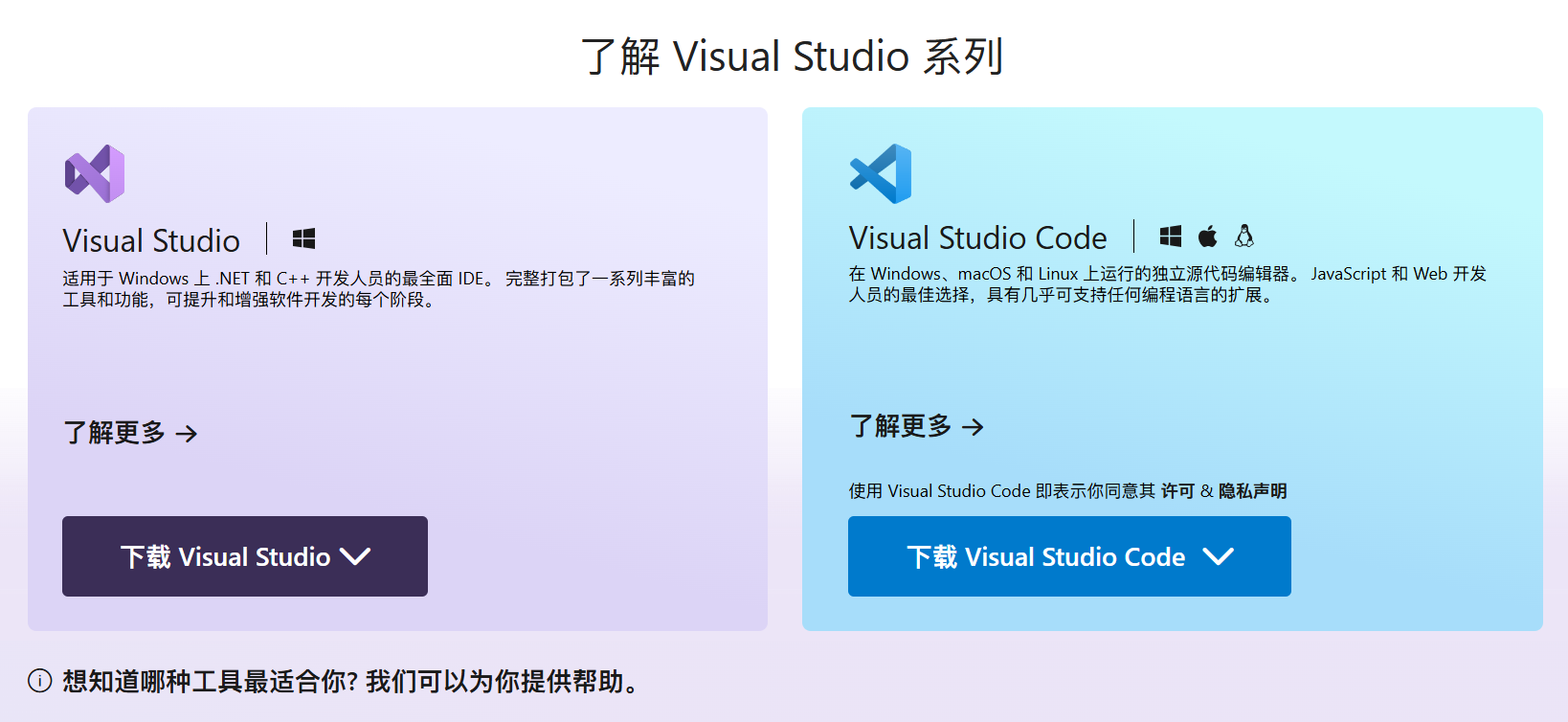This screenshot has height=722, width=1568.
Task: Click the 了解 Visual Studio 系列 page heading
Action: coord(792,56)
